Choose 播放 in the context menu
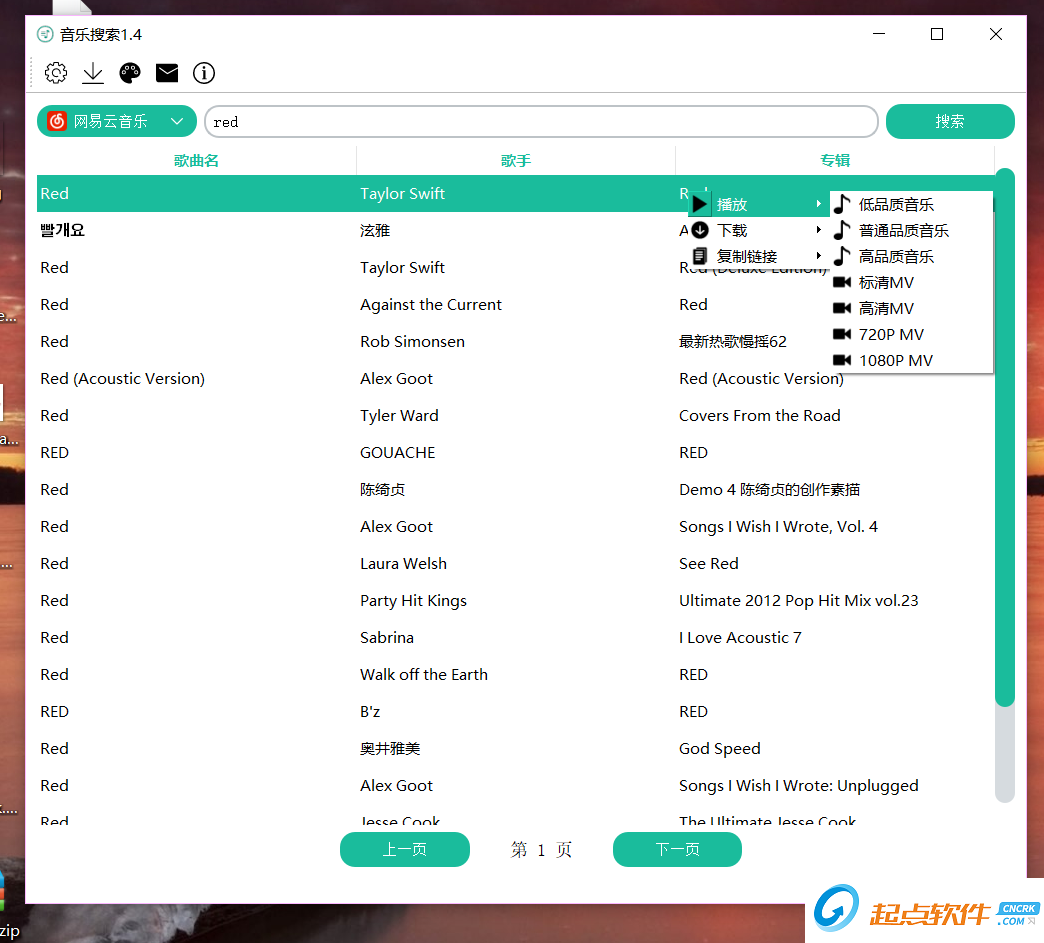1044x943 pixels. tap(758, 204)
